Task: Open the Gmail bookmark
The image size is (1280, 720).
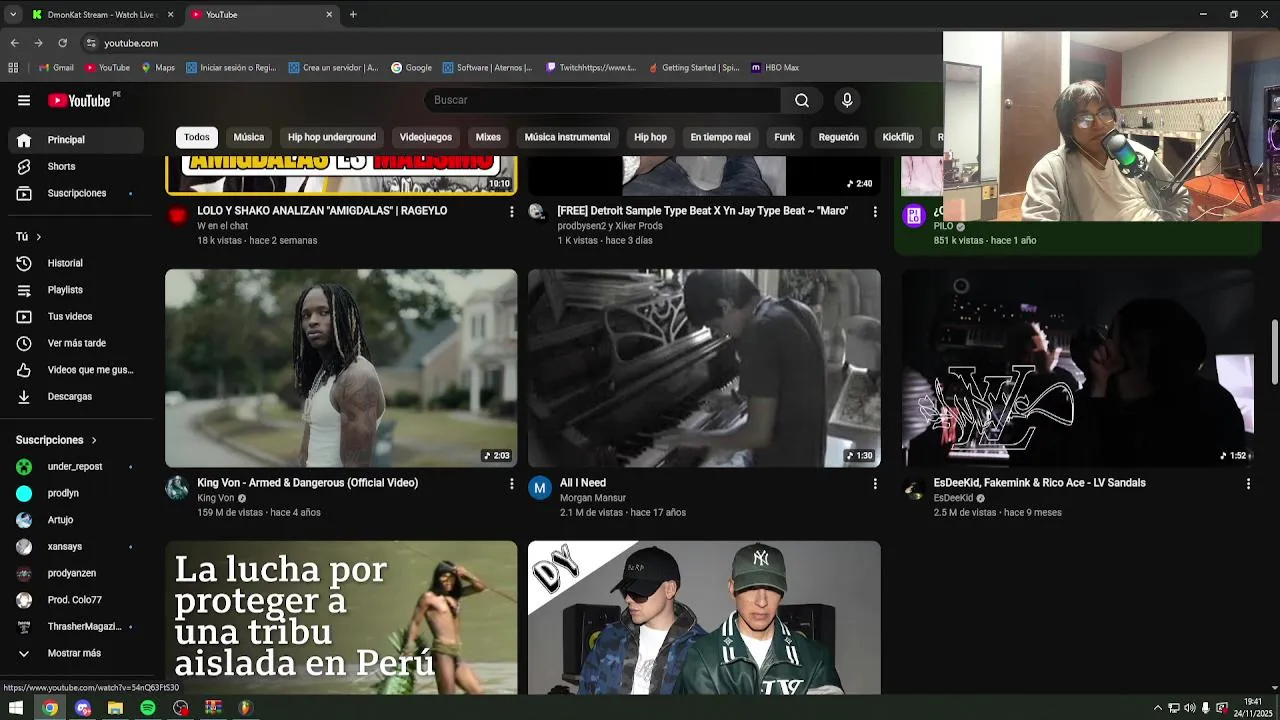Action: coord(56,68)
